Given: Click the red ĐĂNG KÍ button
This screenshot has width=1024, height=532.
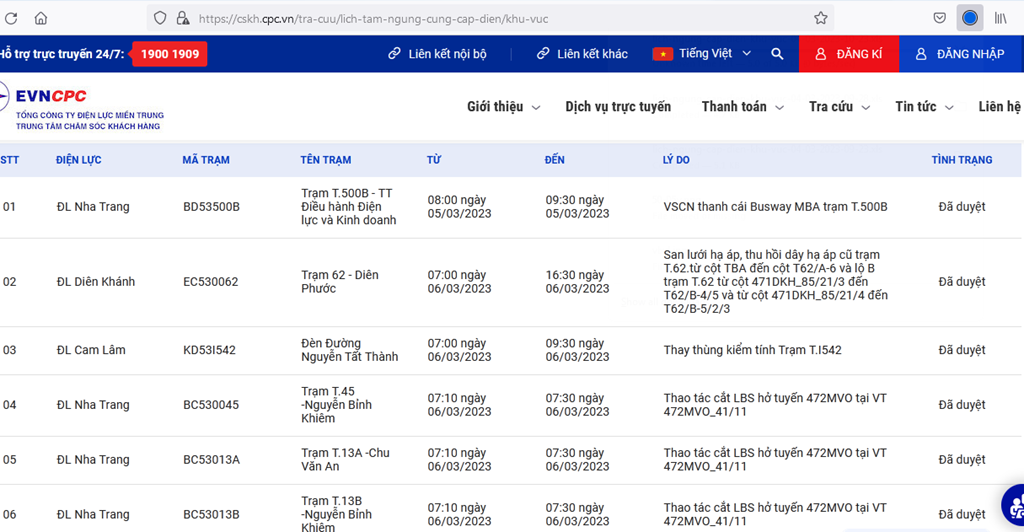Looking at the screenshot, I should coord(849,54).
